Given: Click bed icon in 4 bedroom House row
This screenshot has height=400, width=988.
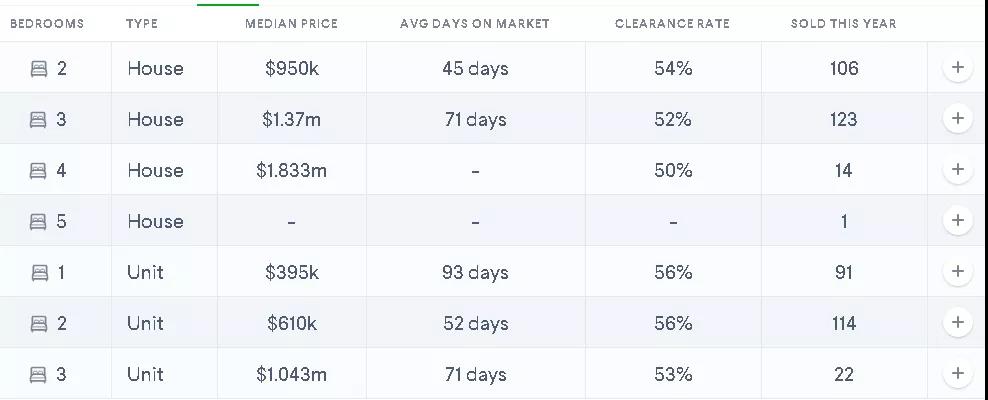Looking at the screenshot, I should click(39, 171).
